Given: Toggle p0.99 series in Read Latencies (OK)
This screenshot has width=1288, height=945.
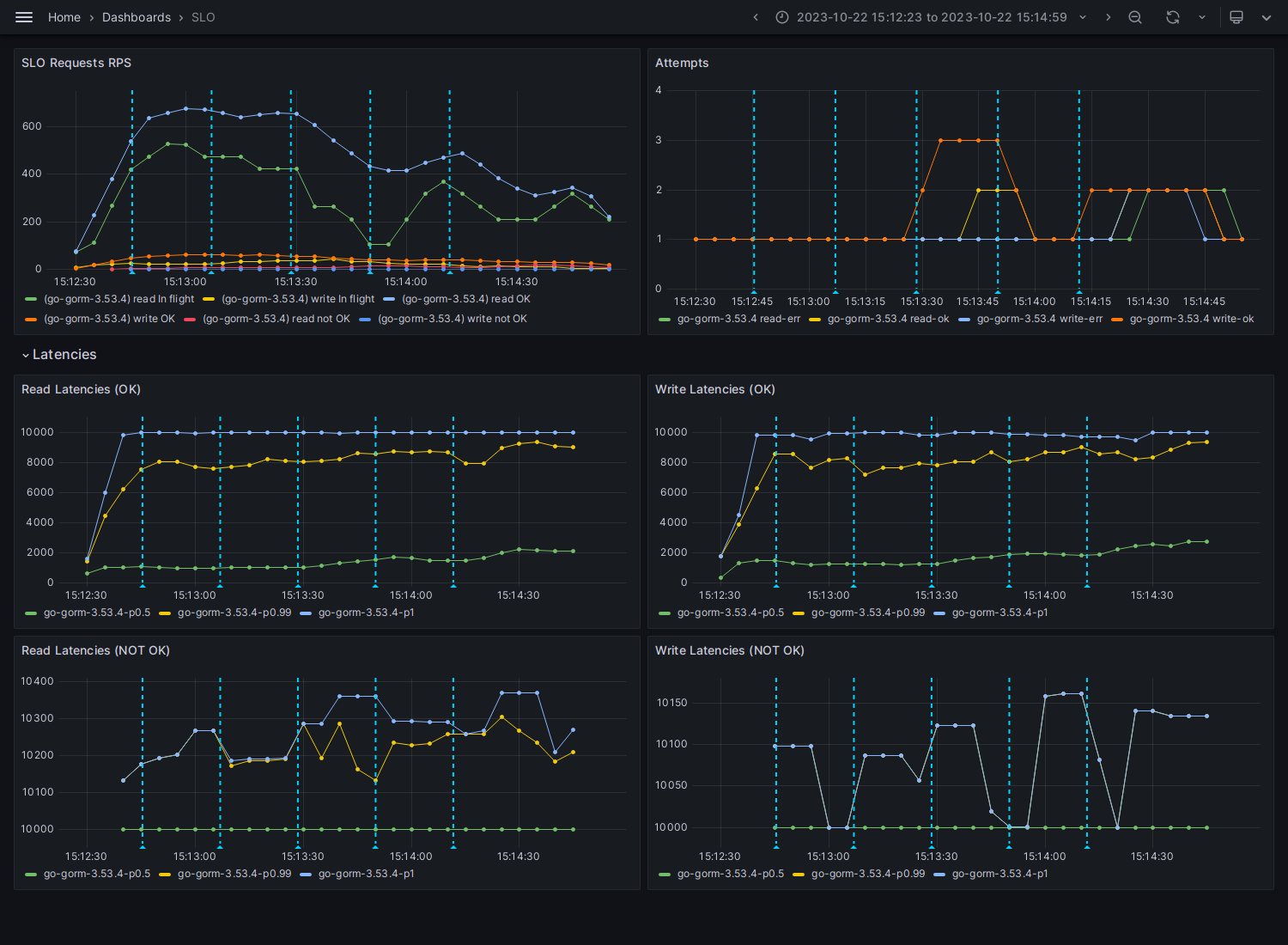Looking at the screenshot, I should (234, 613).
